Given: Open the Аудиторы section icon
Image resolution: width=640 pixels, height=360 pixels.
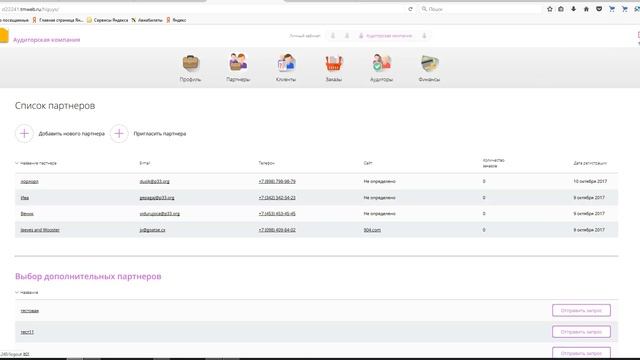Looking at the screenshot, I should (x=381, y=63).
